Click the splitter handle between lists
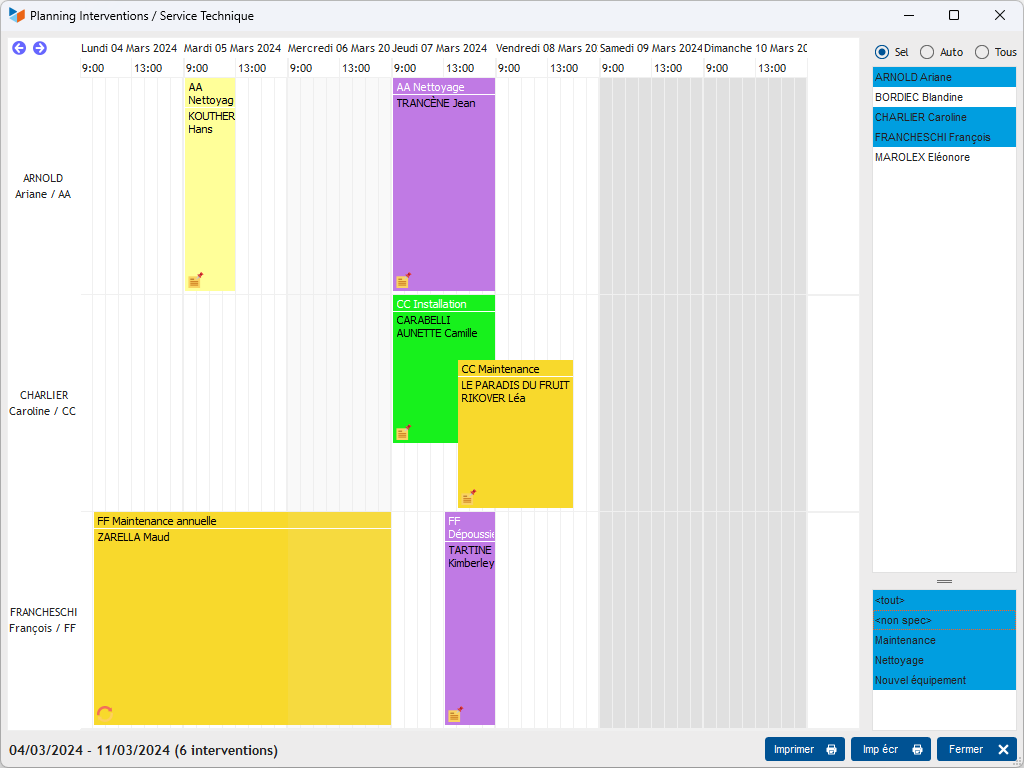The height and width of the screenshot is (768, 1024). click(x=944, y=581)
